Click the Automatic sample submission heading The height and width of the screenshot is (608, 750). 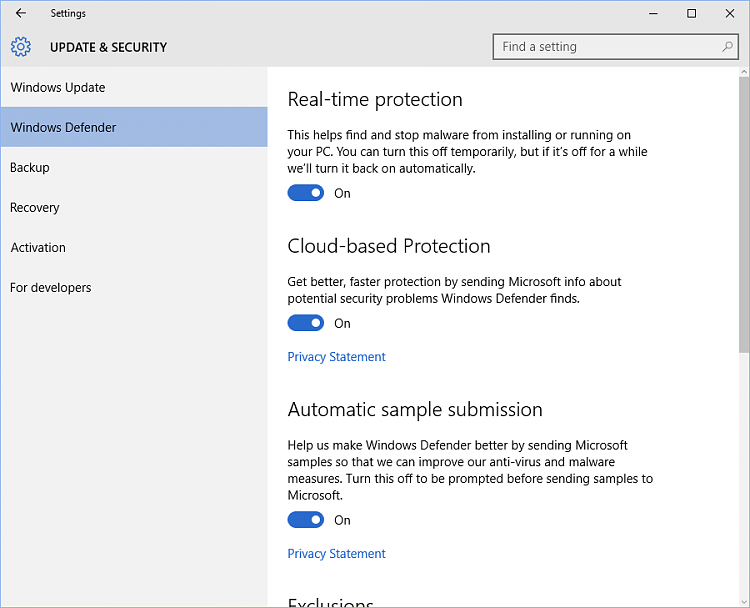click(x=415, y=410)
